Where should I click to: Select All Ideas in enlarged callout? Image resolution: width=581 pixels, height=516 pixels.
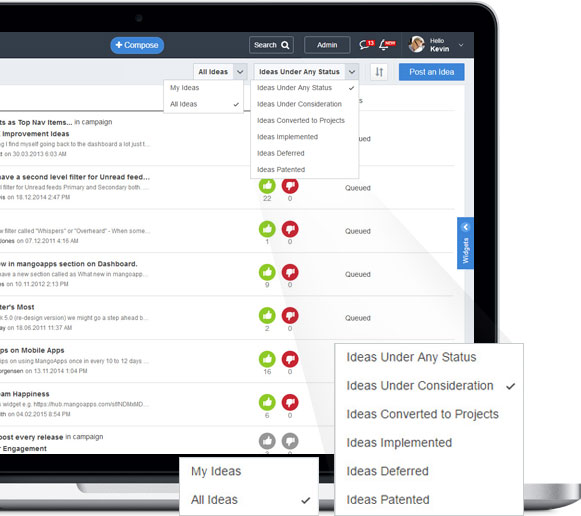[249, 500]
